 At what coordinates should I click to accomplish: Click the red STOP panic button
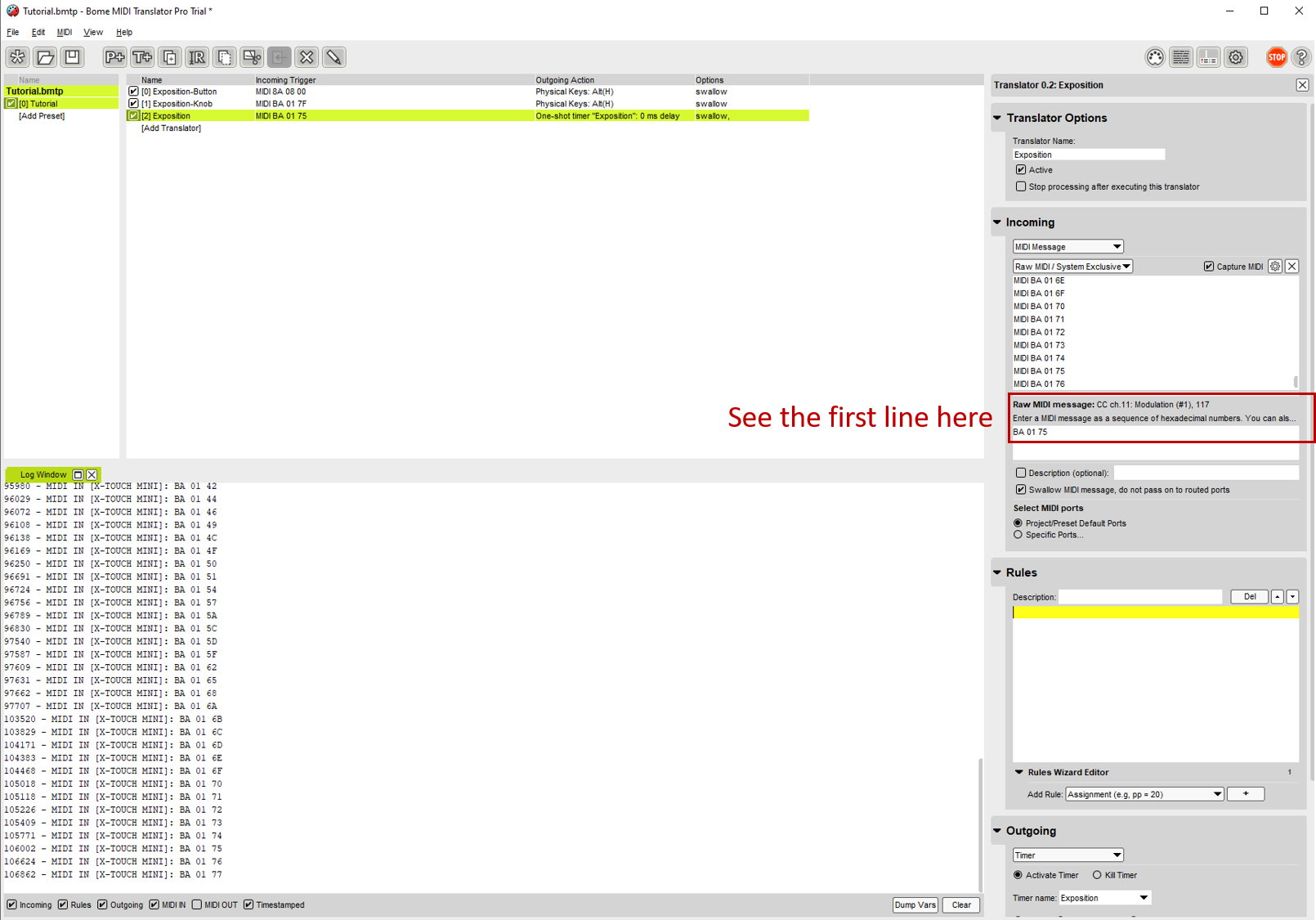coord(1276,57)
